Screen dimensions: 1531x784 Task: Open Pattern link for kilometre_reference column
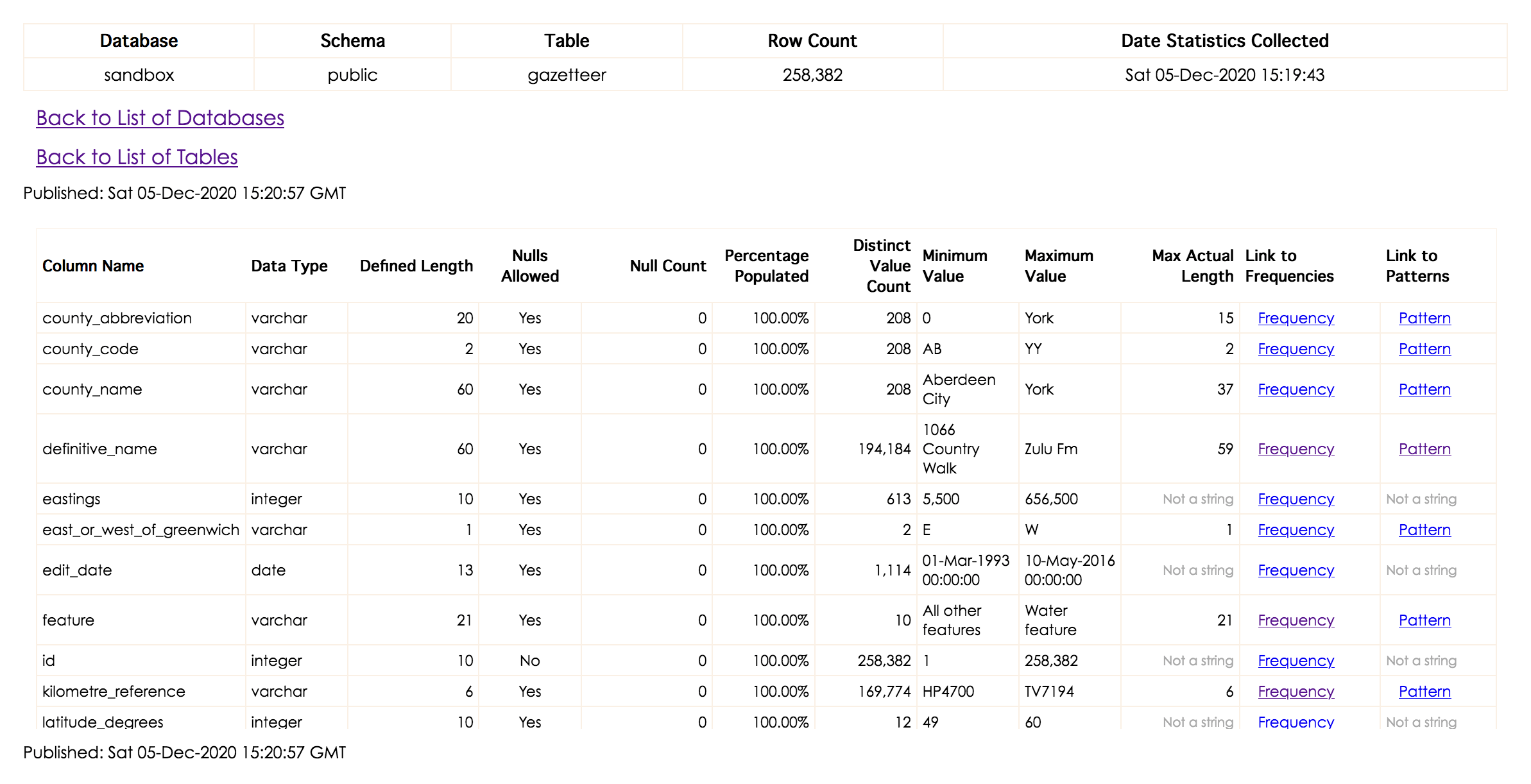pos(1424,691)
